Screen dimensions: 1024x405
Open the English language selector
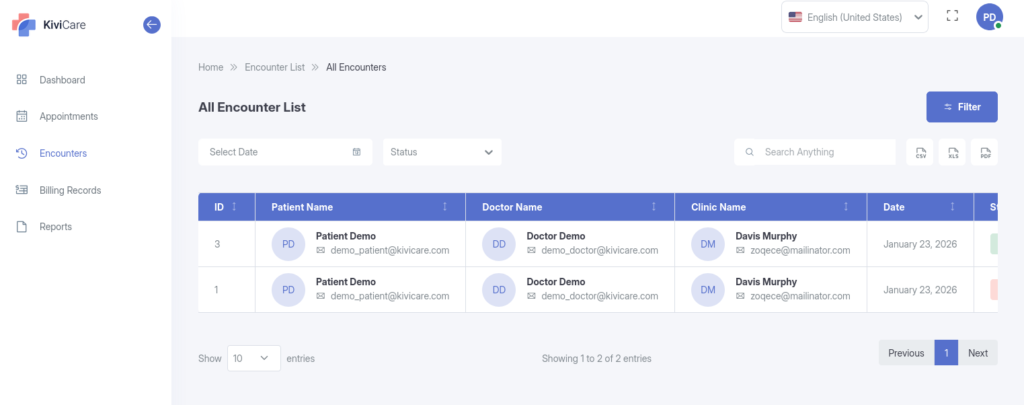[x=854, y=17]
